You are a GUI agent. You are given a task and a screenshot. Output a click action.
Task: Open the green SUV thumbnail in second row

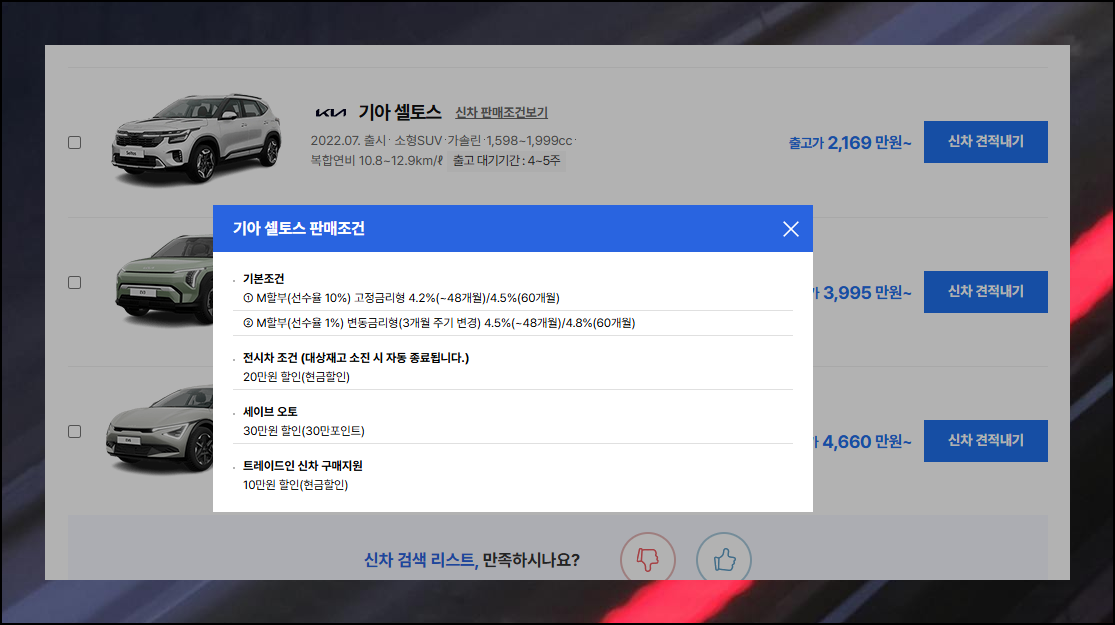[164, 282]
